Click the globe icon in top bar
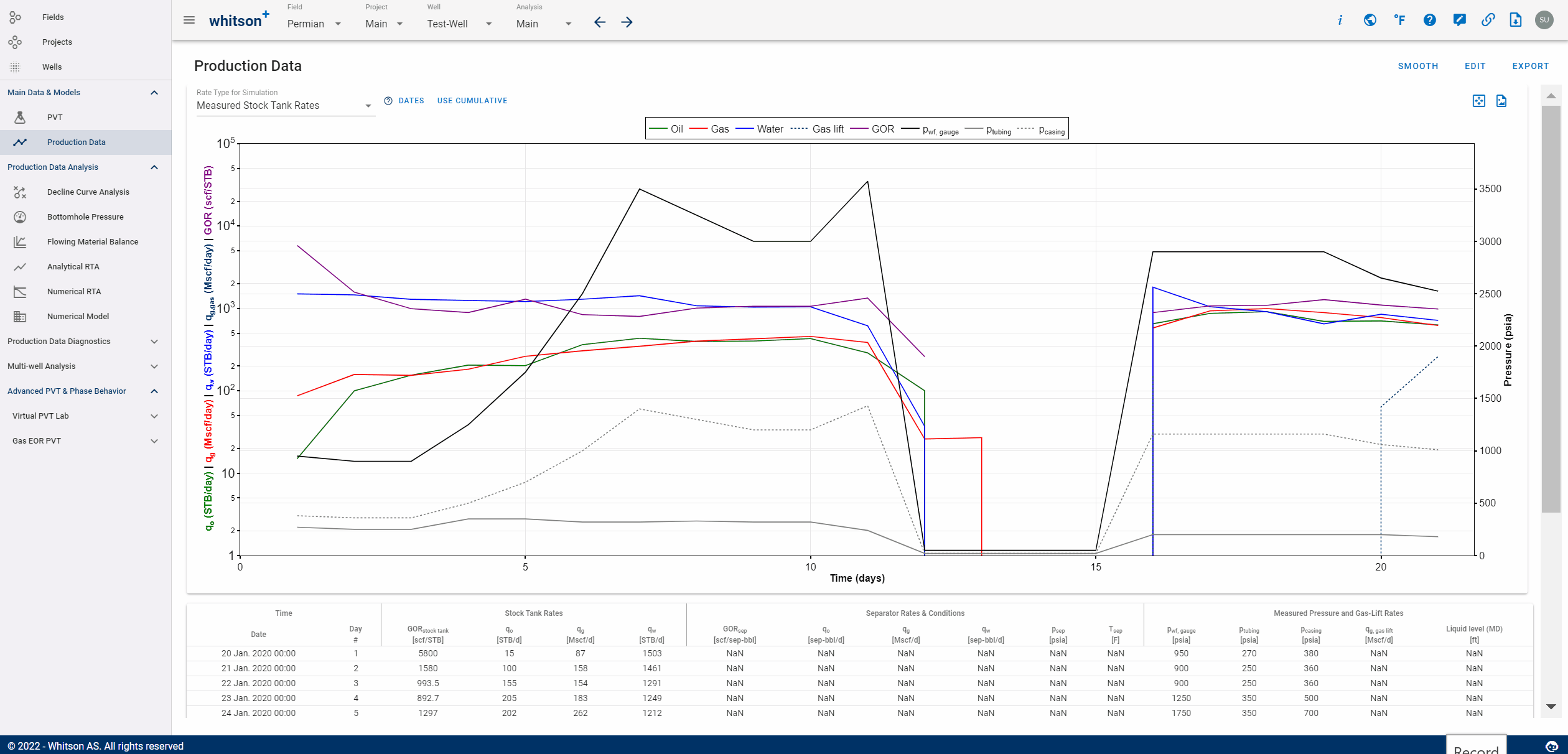Viewport: 1568px width, 754px height. pos(1370,20)
